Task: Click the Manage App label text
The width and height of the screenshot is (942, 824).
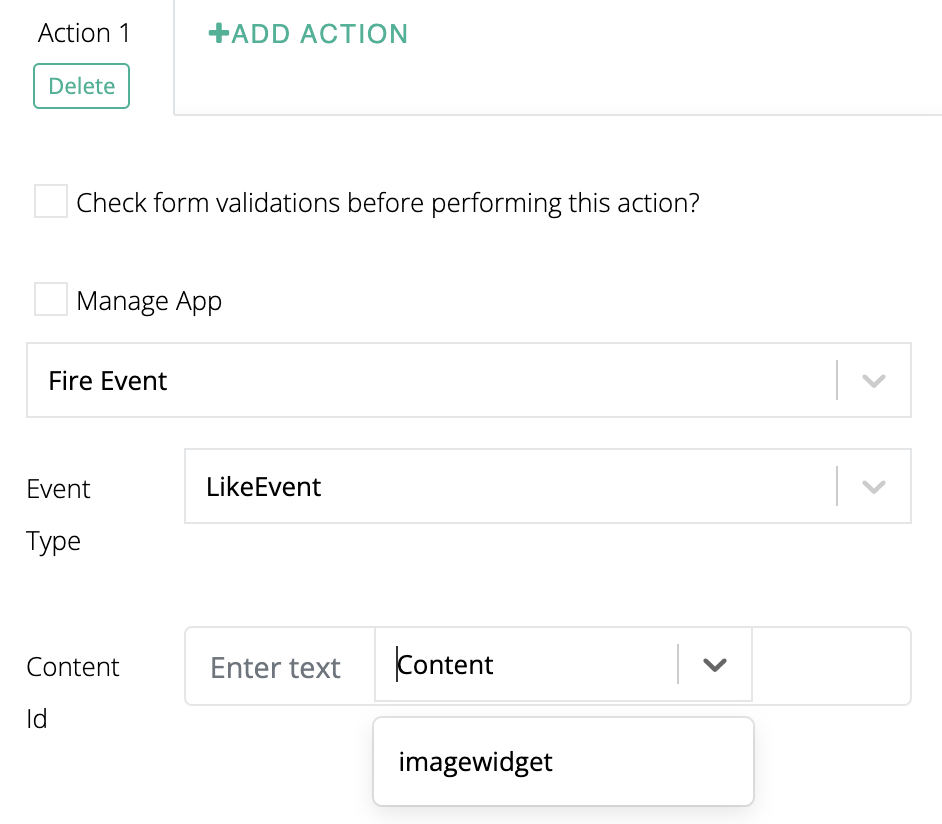Action: 149,301
